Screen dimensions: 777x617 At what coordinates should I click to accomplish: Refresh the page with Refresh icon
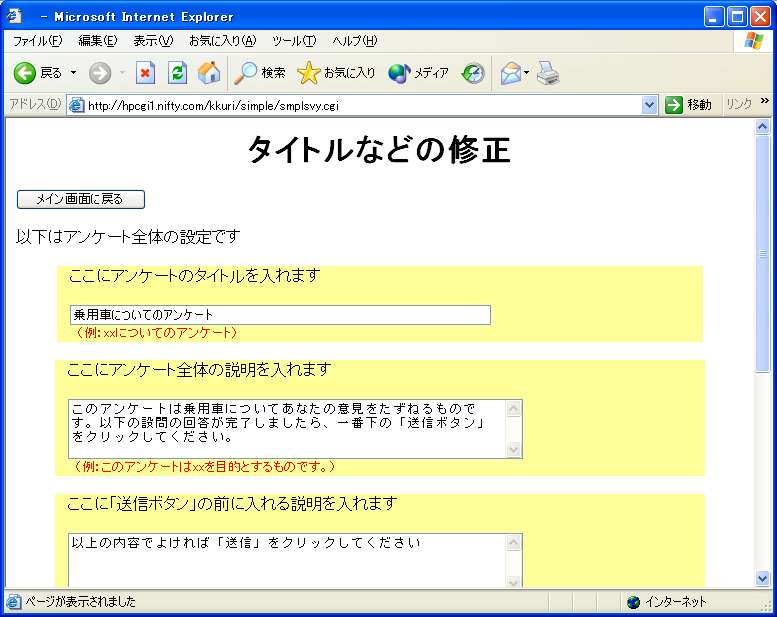pos(177,73)
